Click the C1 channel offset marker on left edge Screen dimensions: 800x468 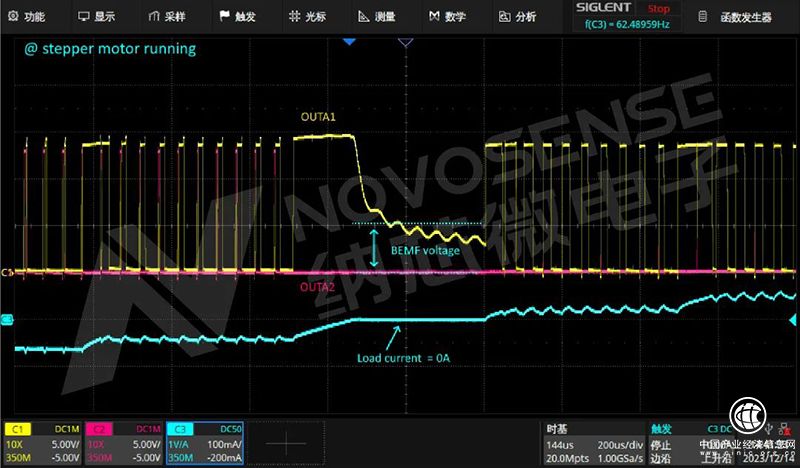click(6, 272)
